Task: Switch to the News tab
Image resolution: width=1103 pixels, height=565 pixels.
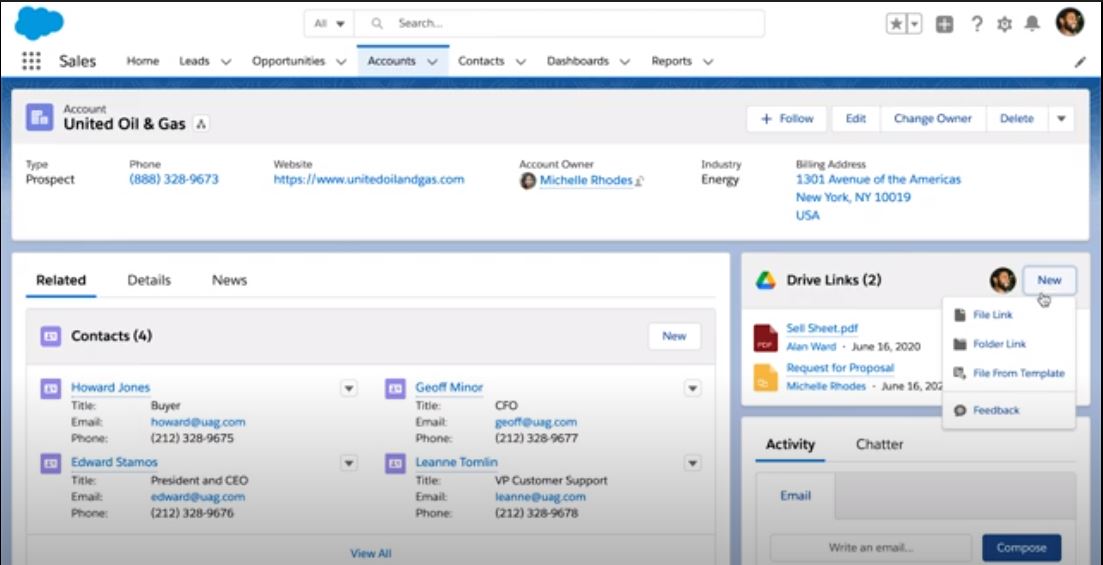Action: (x=229, y=280)
